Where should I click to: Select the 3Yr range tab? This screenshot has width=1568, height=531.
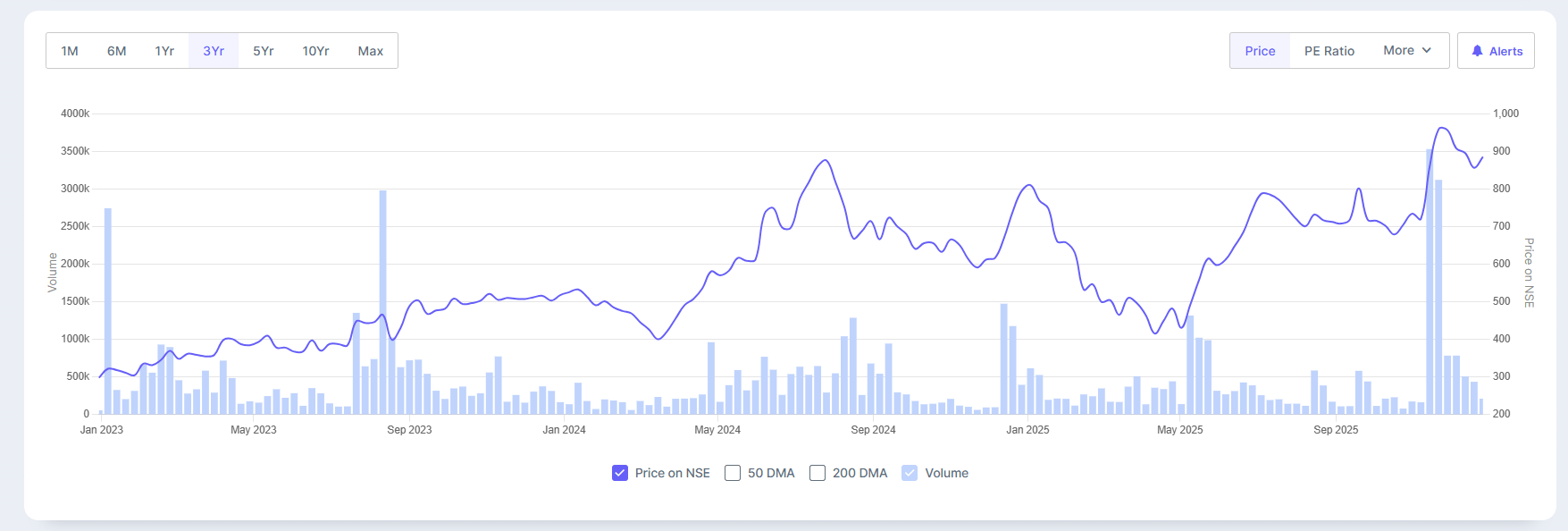point(214,51)
